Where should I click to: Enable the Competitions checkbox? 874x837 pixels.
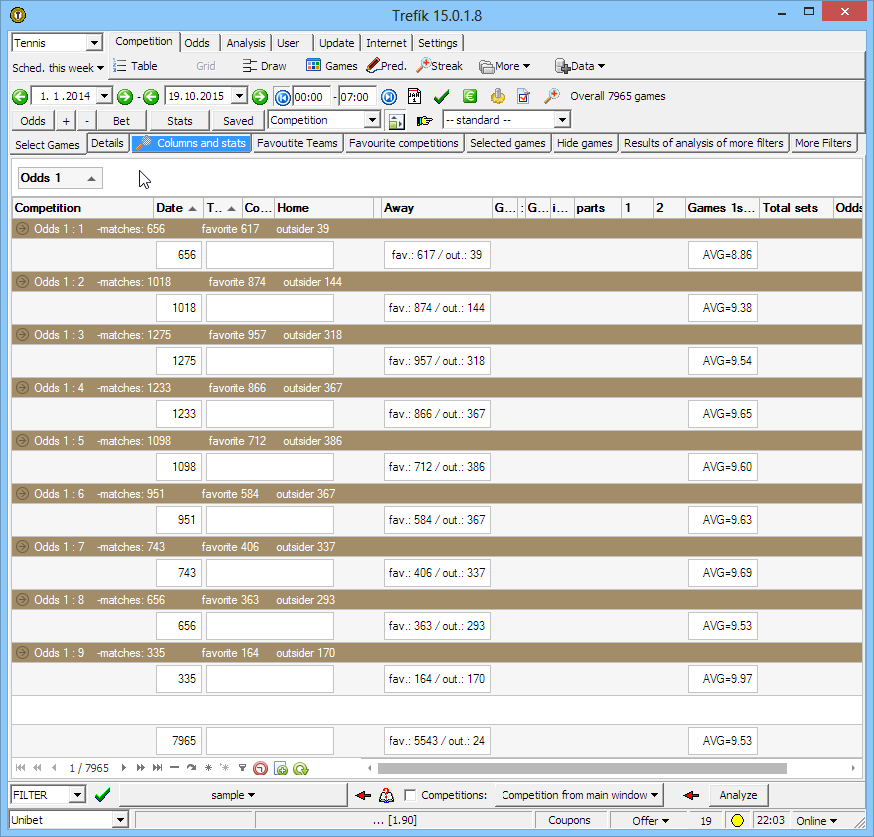pos(410,796)
